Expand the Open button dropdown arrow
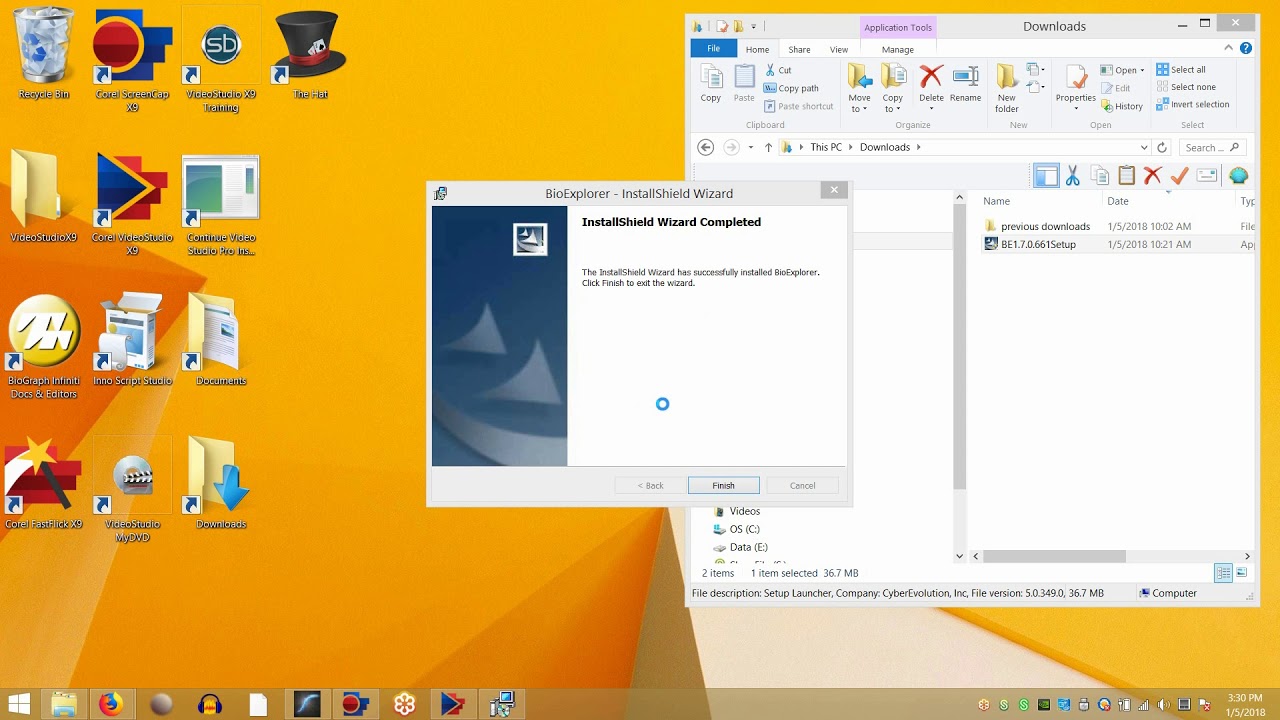The width and height of the screenshot is (1280, 720). click(x=1143, y=70)
